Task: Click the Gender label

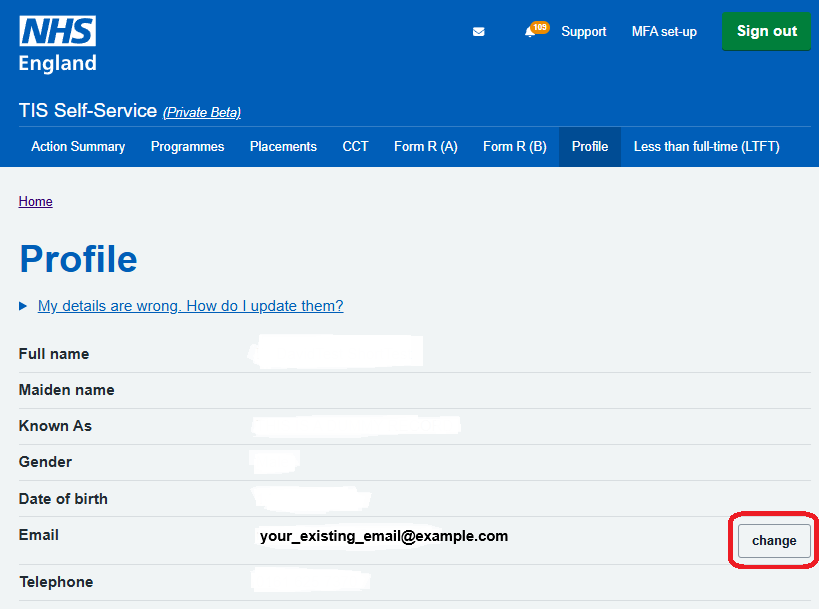Action: (45, 462)
